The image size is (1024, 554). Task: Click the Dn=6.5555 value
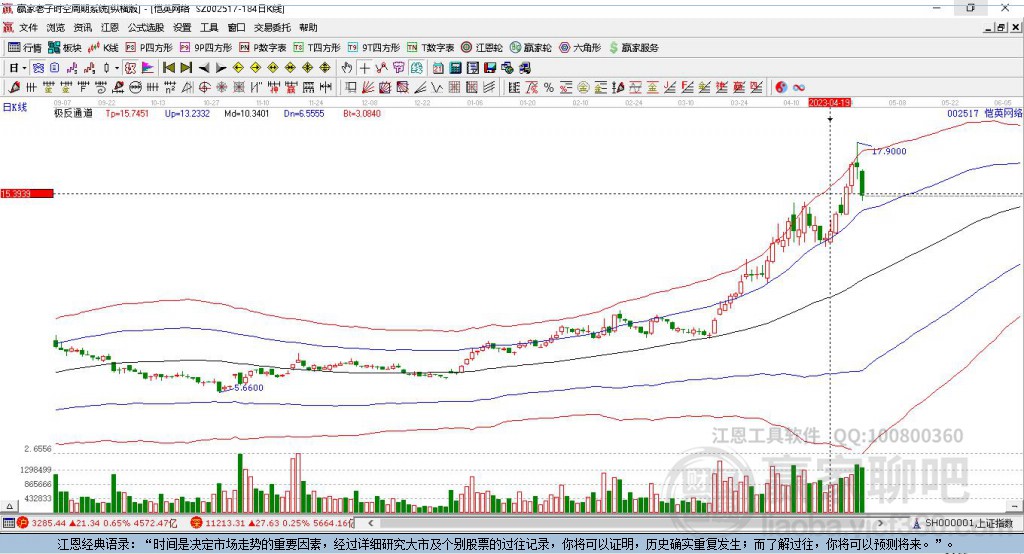304,113
